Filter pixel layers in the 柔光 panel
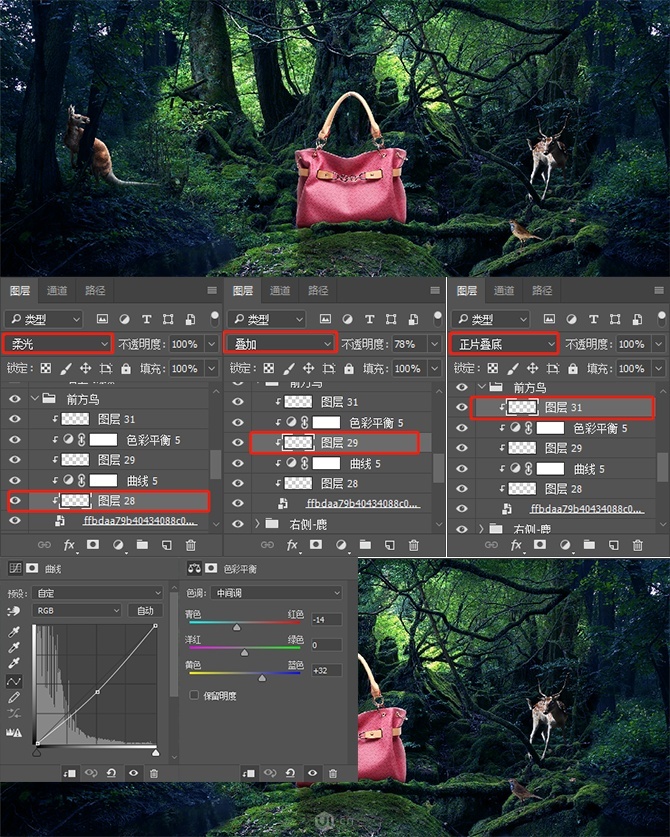Viewport: 670px width, 837px height. [102, 319]
